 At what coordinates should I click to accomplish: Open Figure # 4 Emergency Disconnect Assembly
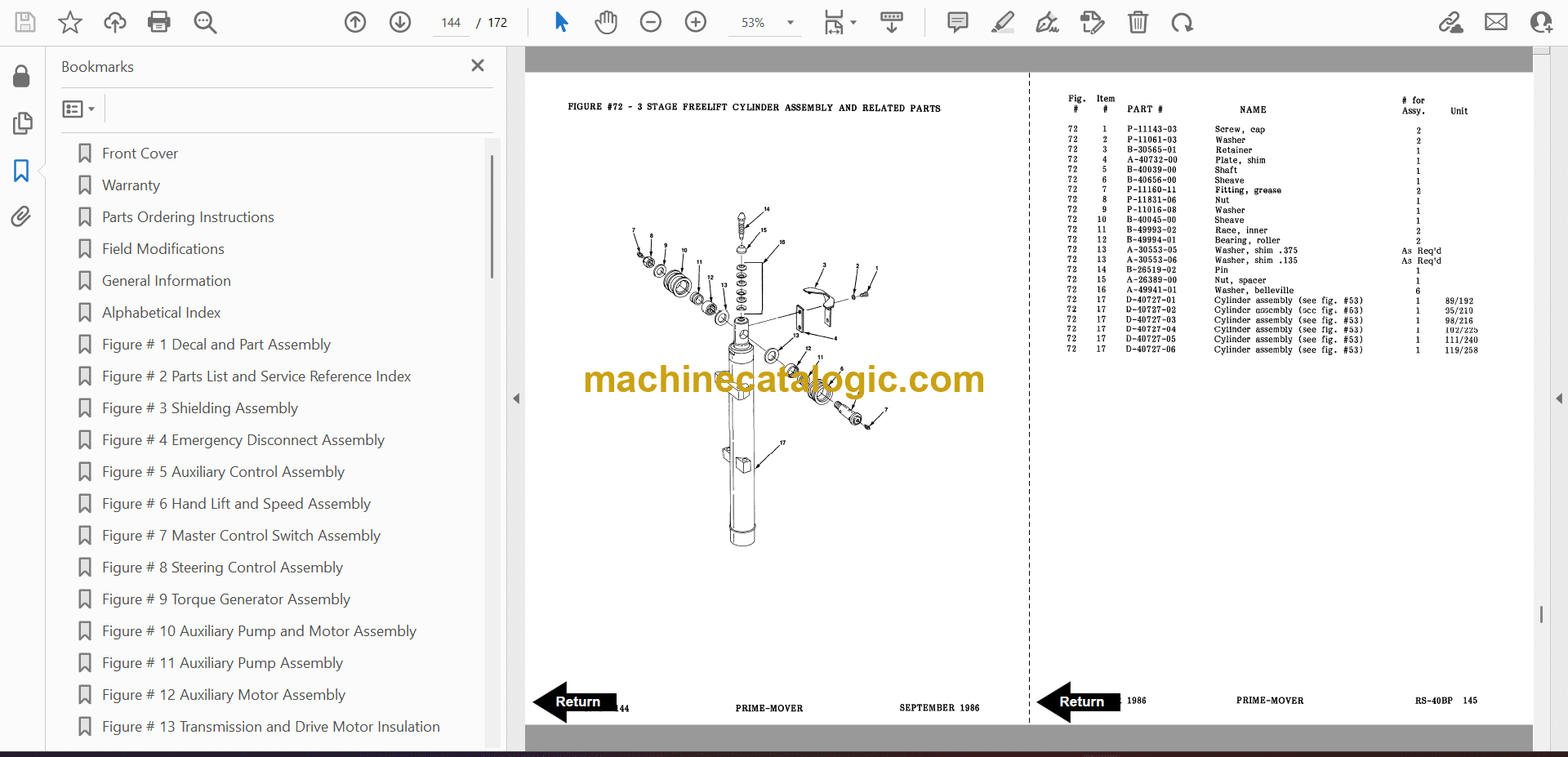[243, 440]
